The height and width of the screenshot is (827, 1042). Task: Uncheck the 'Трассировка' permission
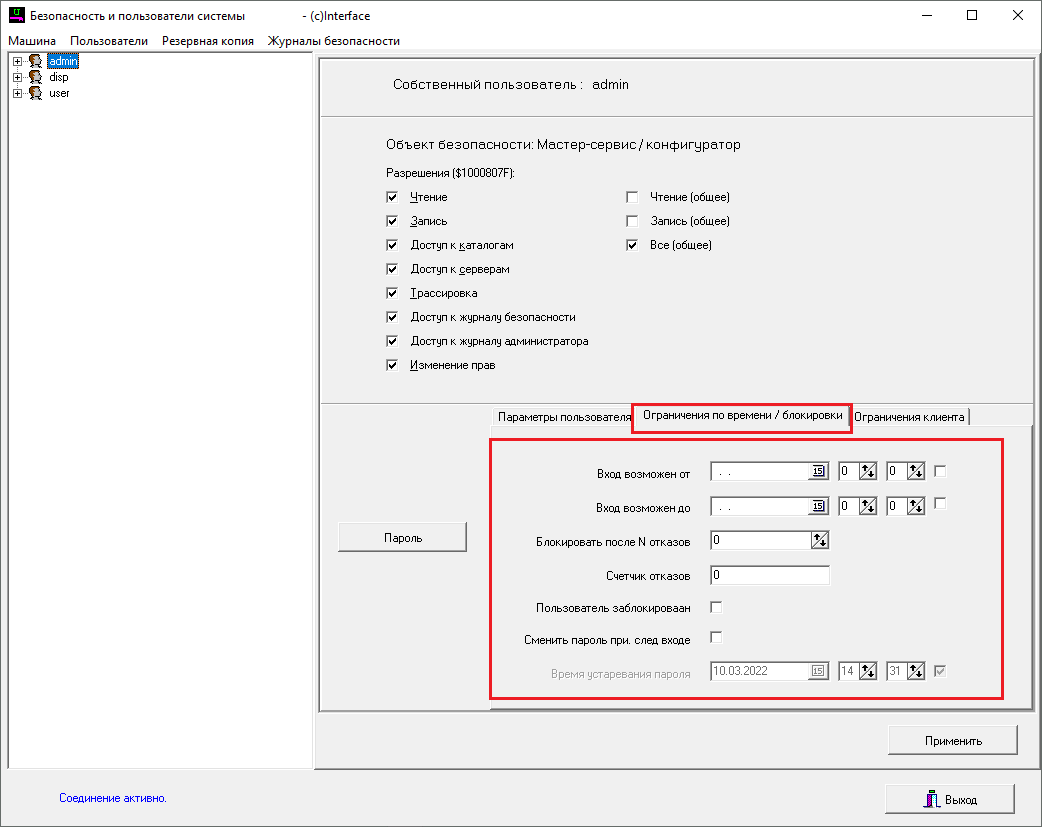392,294
